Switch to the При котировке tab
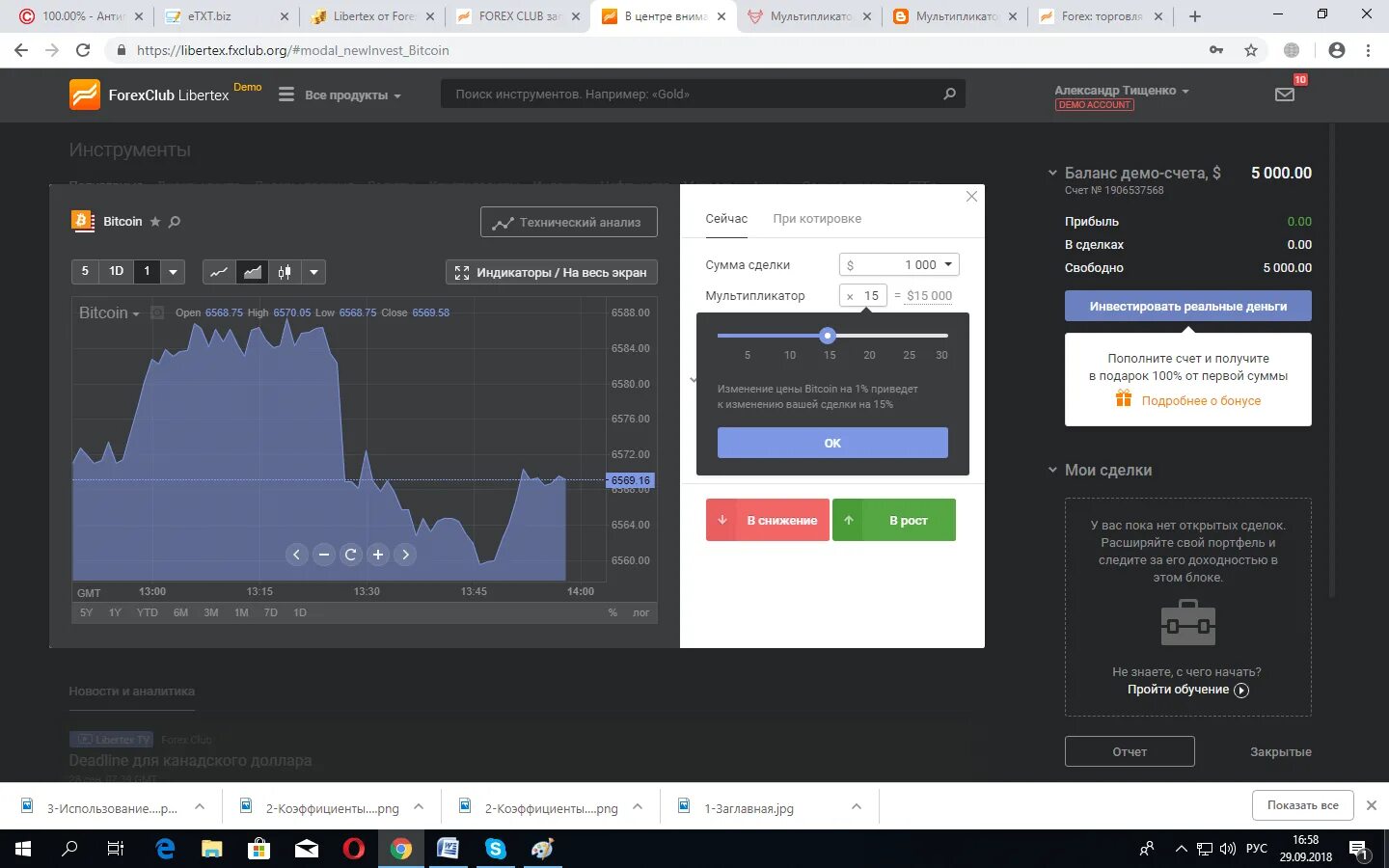The height and width of the screenshot is (868, 1389). 817,219
